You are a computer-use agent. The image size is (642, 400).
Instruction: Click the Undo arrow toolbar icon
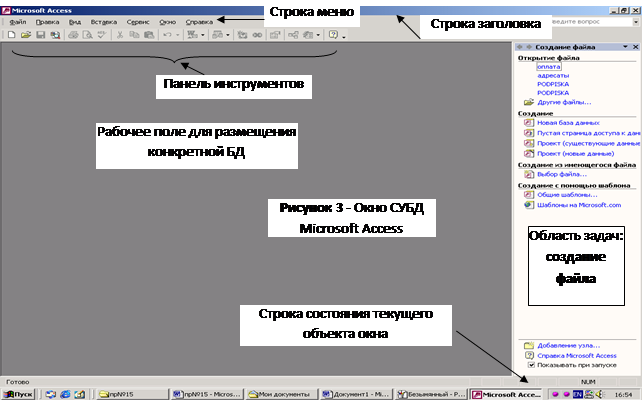coord(167,35)
